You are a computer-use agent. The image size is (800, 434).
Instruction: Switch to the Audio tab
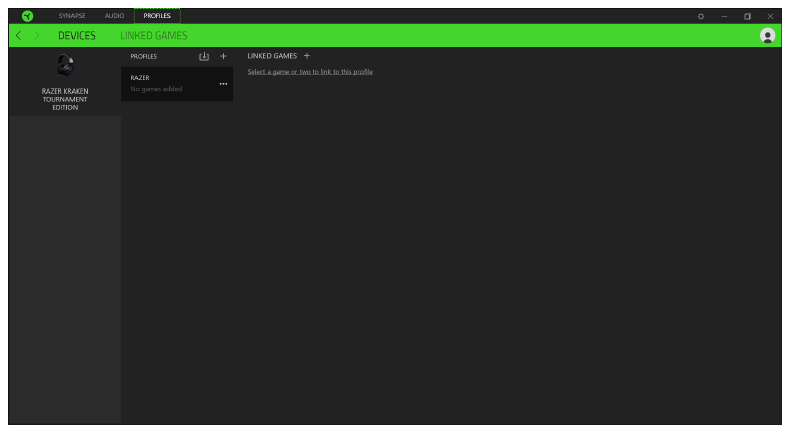pos(114,16)
